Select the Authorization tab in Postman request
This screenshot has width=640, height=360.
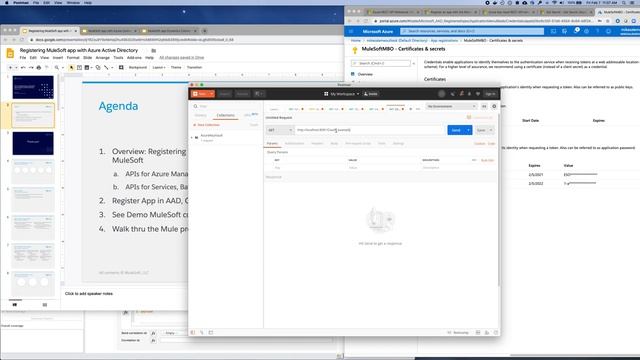point(294,144)
